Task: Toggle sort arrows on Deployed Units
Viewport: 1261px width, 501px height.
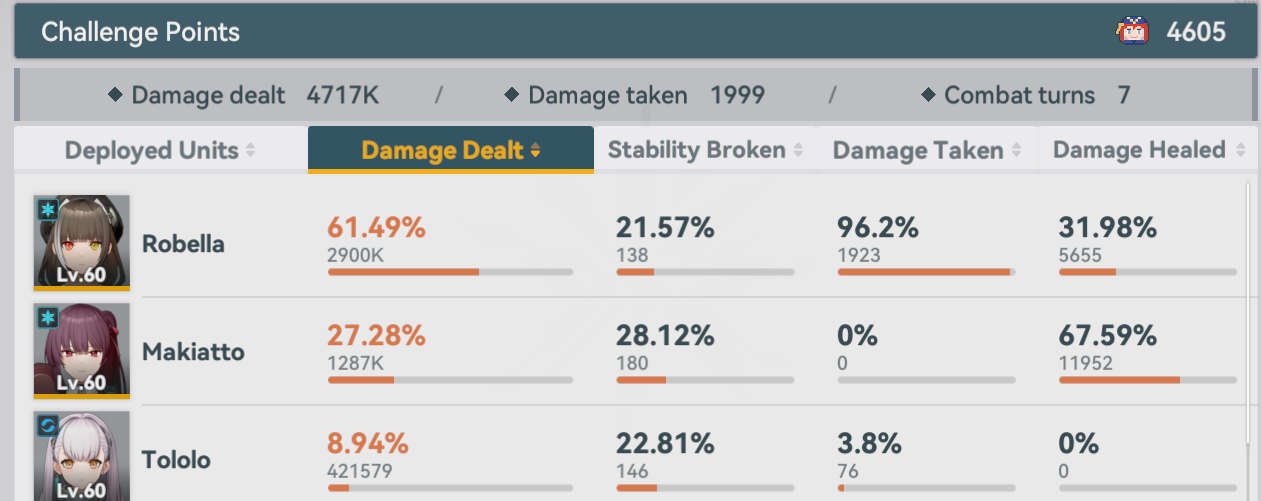Action: click(x=251, y=151)
